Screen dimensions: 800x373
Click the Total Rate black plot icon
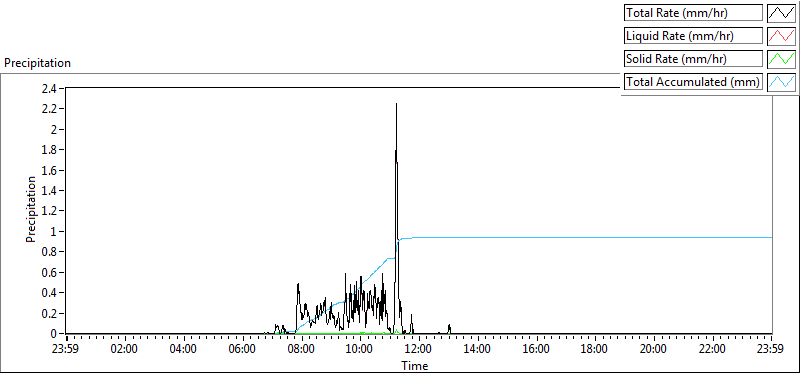782,13
